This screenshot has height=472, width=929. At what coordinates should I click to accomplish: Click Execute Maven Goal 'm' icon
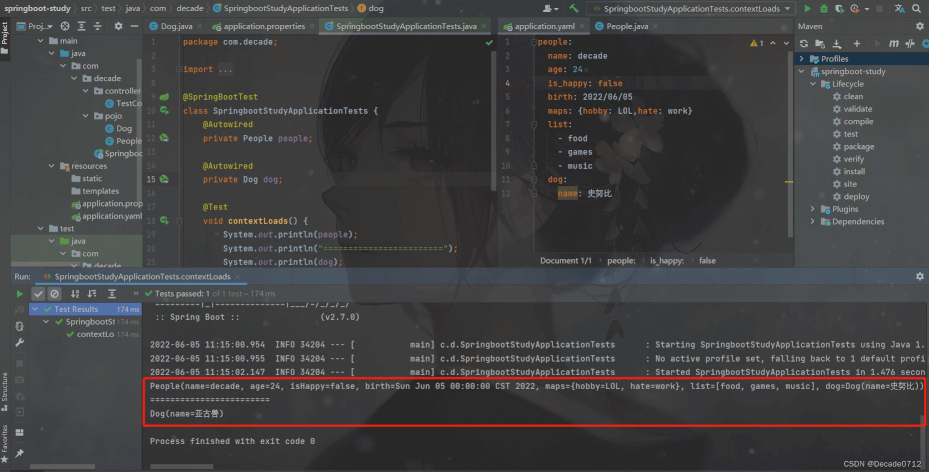(x=893, y=43)
